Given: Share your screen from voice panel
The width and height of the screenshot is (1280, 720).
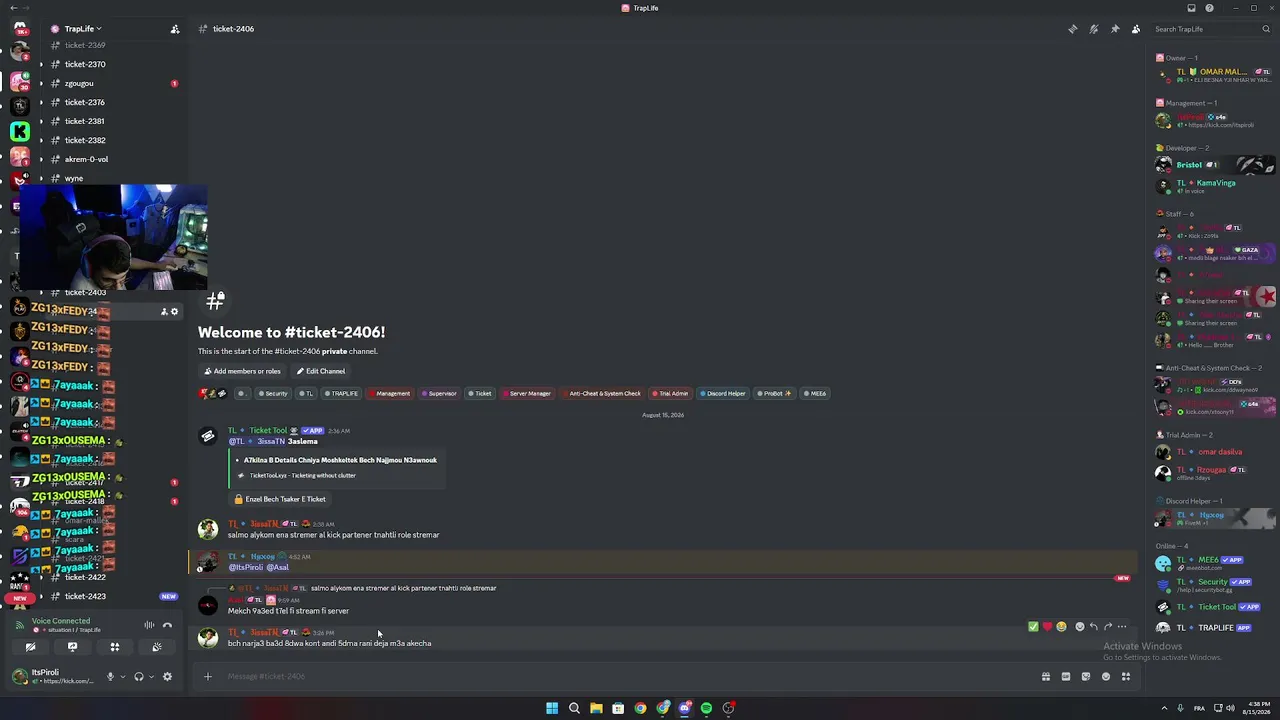Looking at the screenshot, I should (72, 647).
